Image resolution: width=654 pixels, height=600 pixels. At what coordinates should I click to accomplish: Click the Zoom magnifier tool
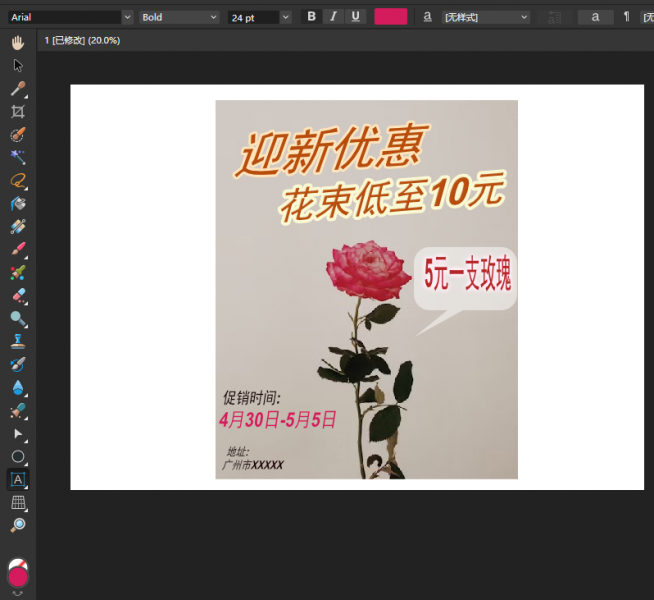pyautogui.click(x=18, y=525)
